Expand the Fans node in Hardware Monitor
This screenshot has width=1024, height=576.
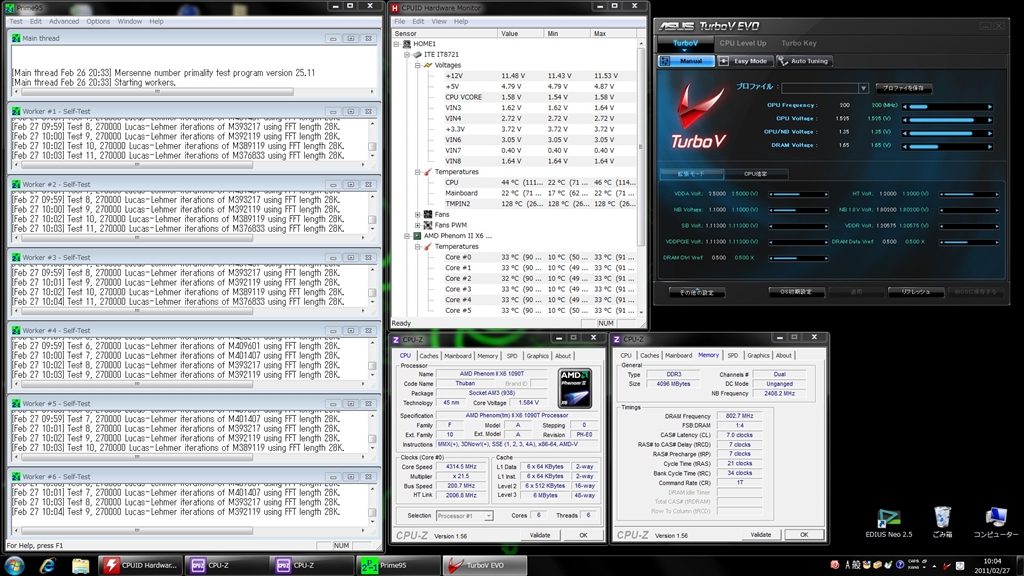pyautogui.click(x=419, y=214)
